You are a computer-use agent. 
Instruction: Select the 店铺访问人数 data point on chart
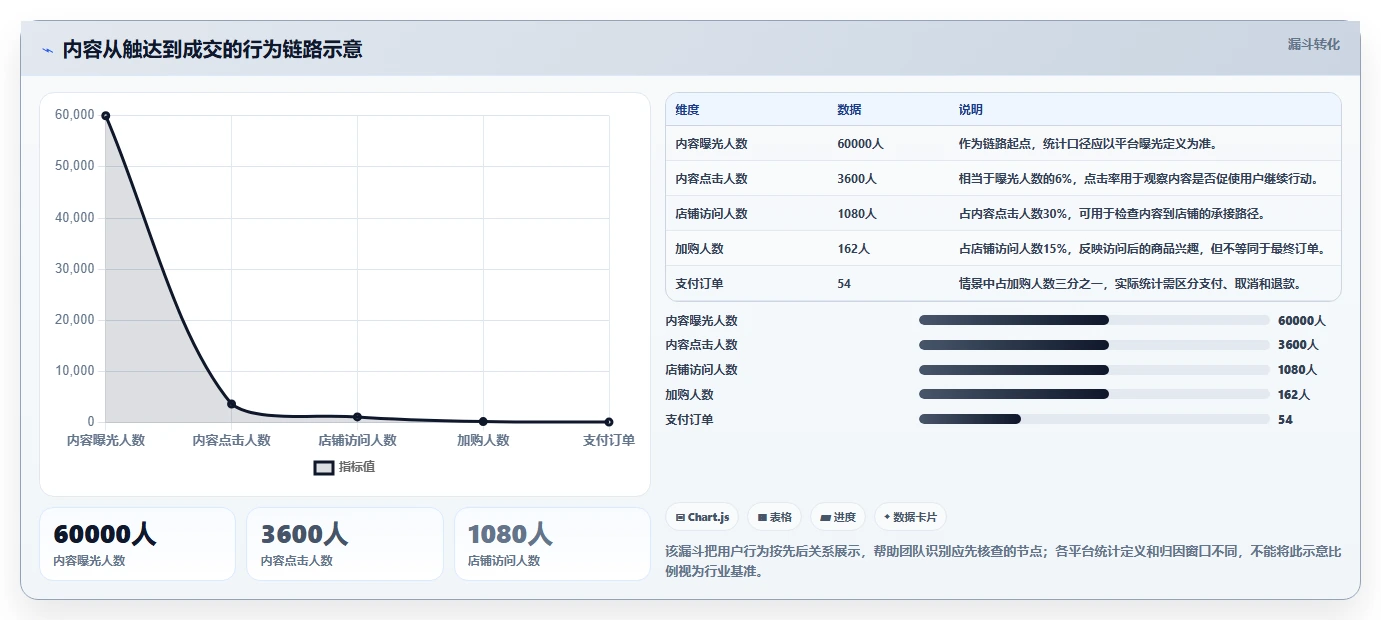pyautogui.click(x=357, y=417)
